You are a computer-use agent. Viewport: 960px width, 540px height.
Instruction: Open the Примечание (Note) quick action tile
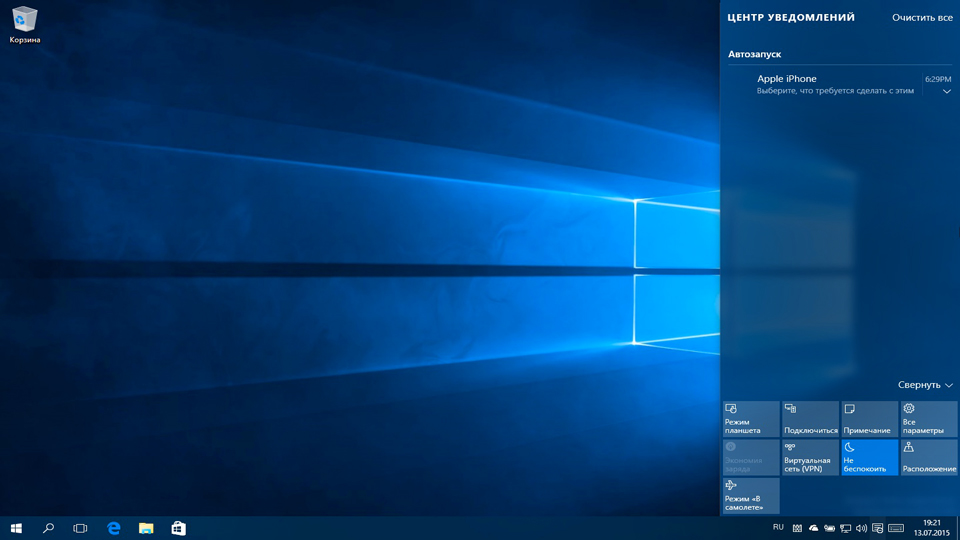(x=869, y=419)
